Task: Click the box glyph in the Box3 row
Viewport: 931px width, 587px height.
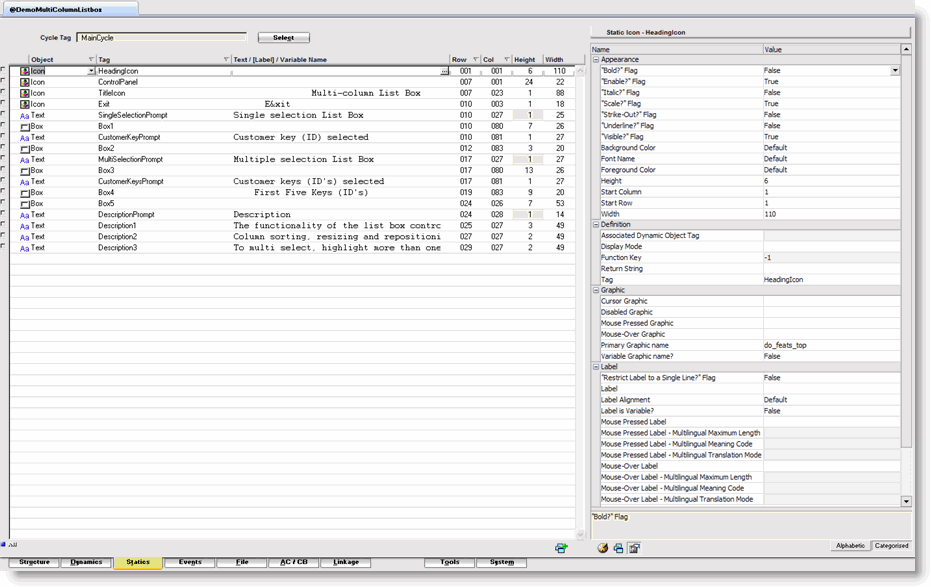Action: pyautogui.click(x=24, y=171)
